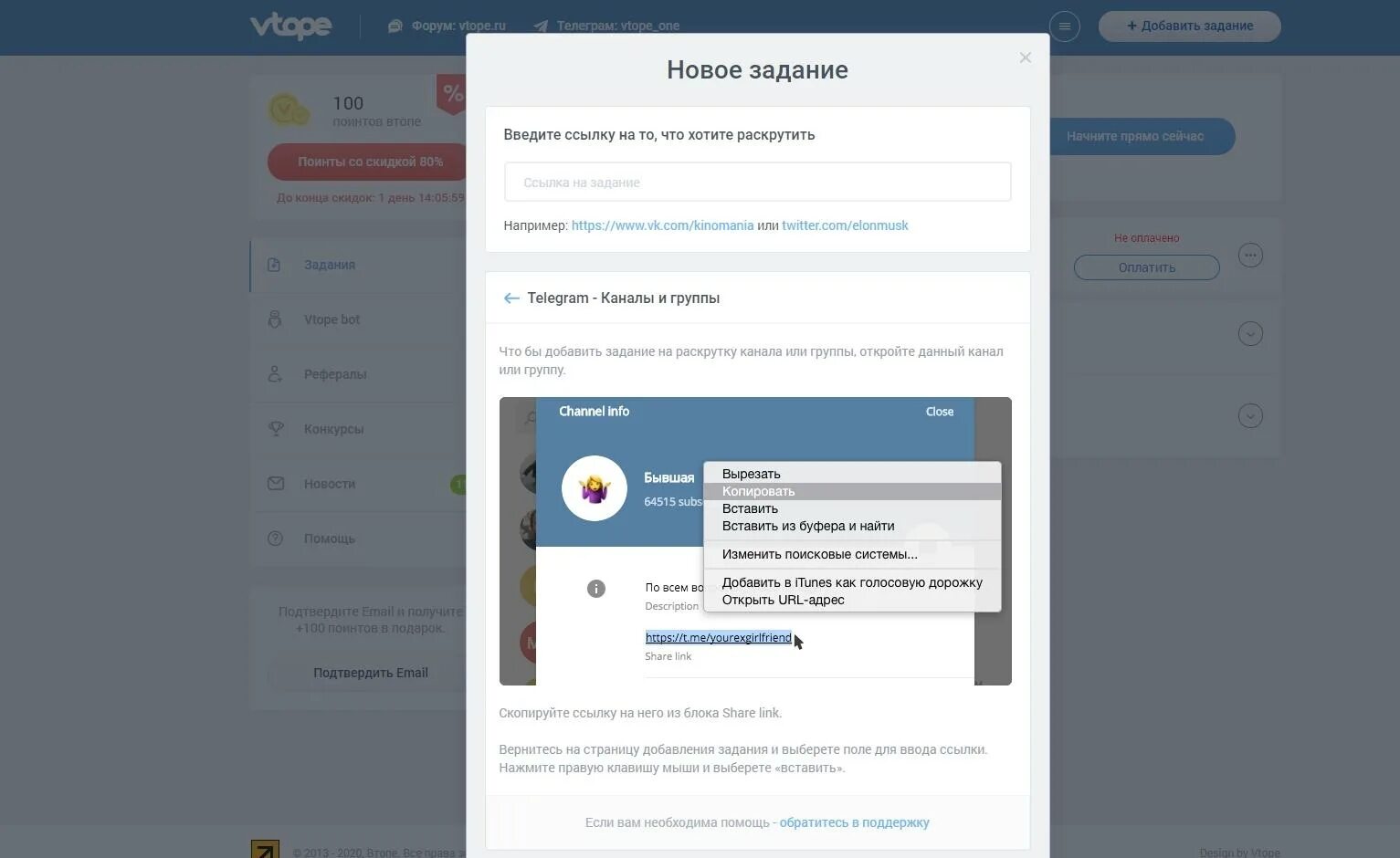Go back using the Telegram section arrow
The height and width of the screenshot is (858, 1400).
coord(511,298)
